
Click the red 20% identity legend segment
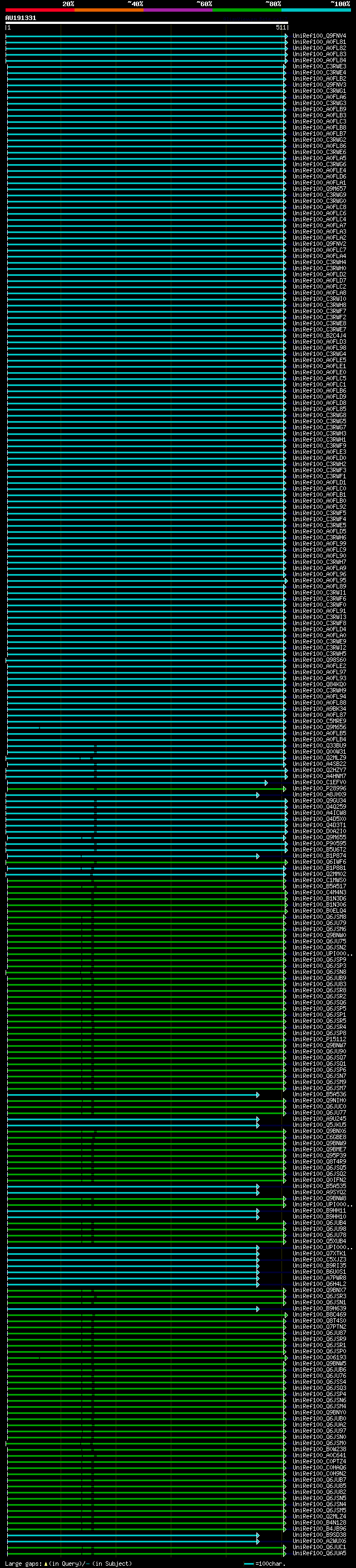point(40,10)
